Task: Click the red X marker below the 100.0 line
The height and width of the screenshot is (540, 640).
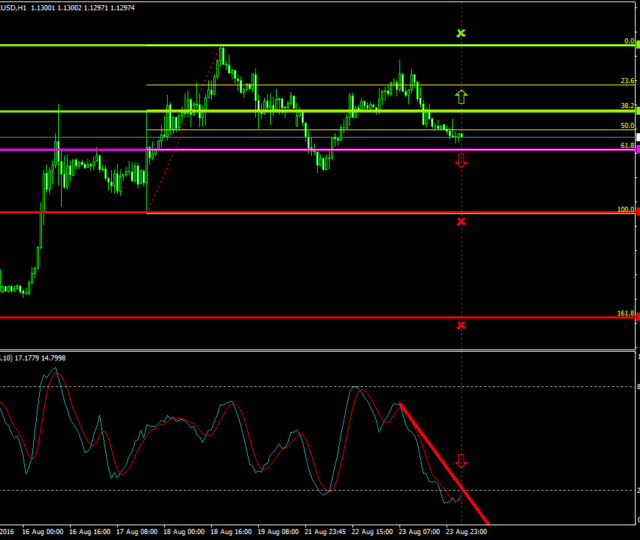Action: (x=461, y=221)
